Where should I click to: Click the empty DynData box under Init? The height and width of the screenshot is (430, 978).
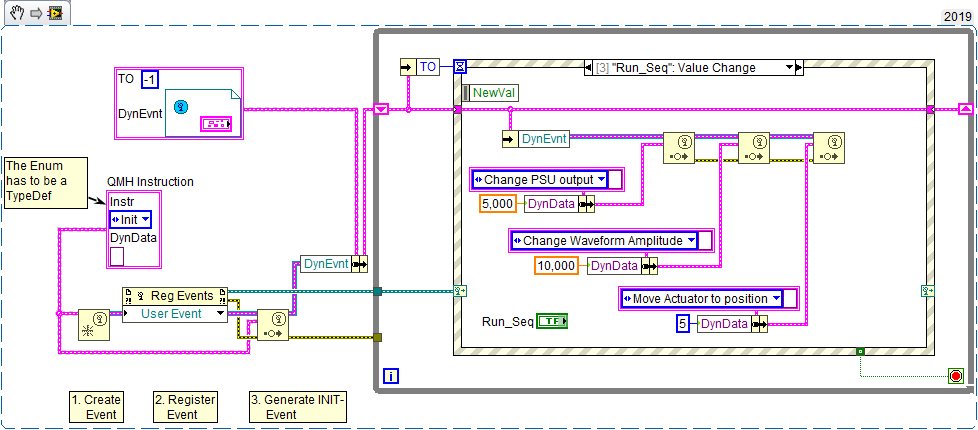point(117,257)
